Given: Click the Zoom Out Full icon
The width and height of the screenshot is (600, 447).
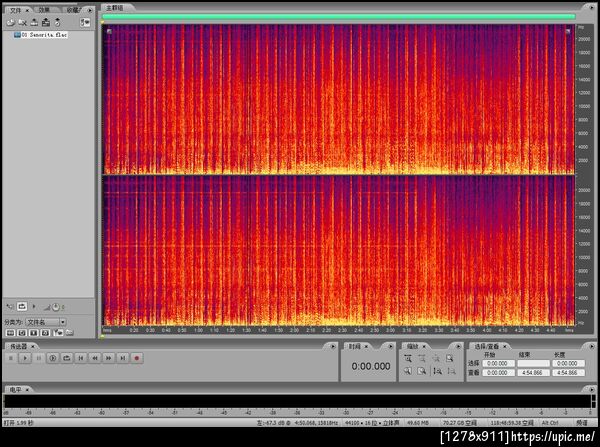Looking at the screenshot, I should click(x=436, y=359).
